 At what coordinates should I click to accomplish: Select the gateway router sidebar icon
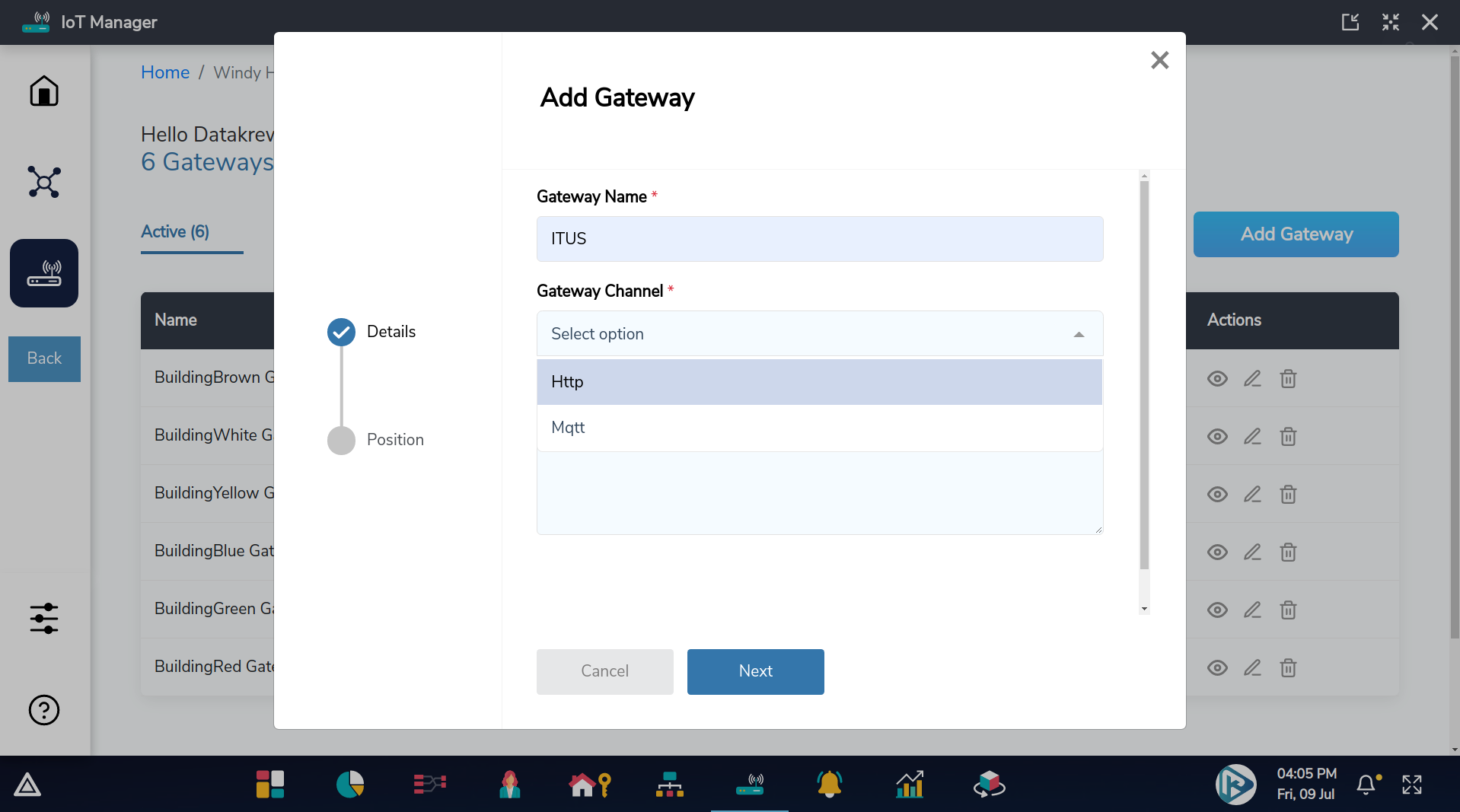44,273
